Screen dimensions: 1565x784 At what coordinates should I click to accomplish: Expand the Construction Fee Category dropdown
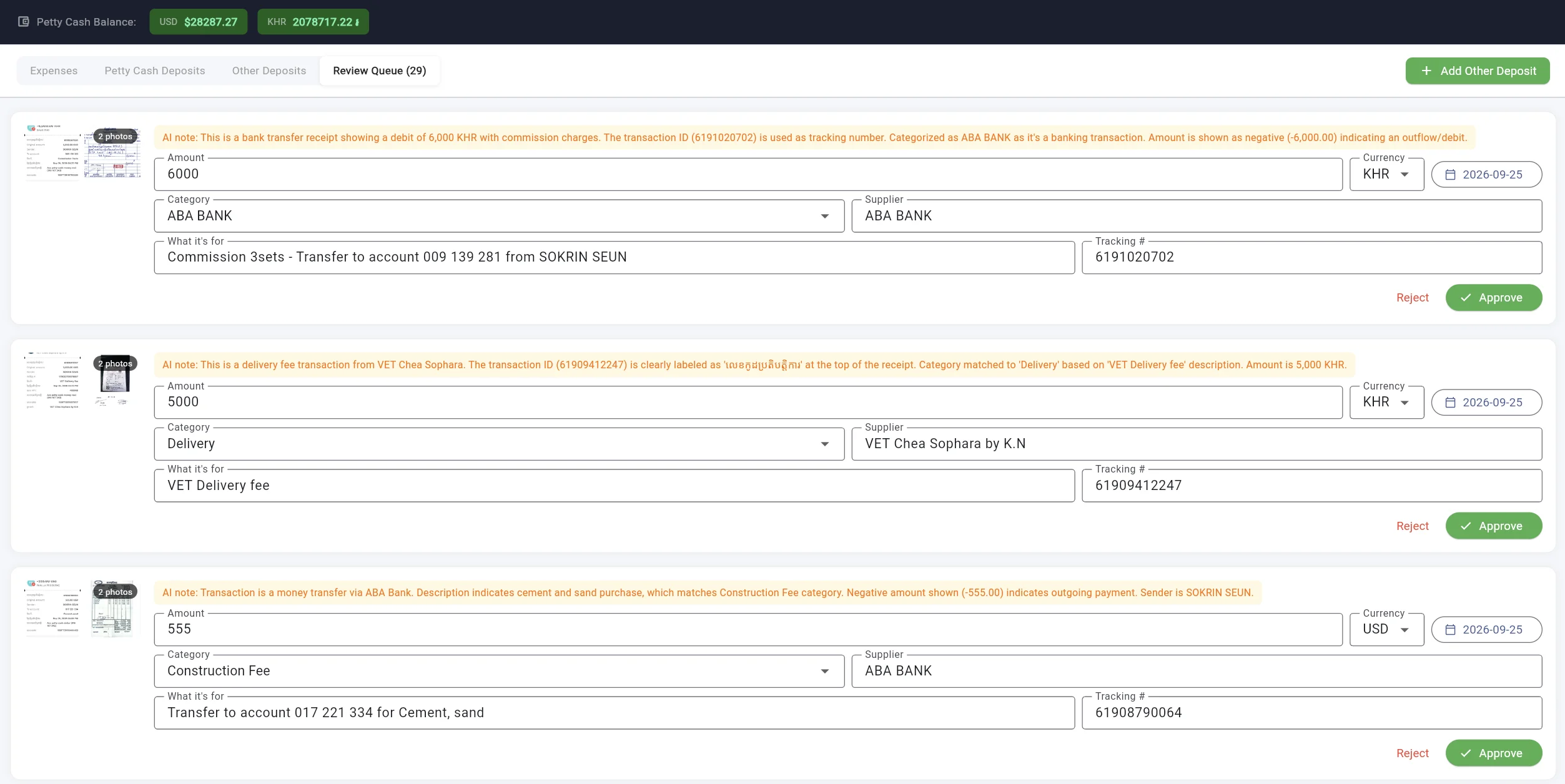click(x=499, y=671)
